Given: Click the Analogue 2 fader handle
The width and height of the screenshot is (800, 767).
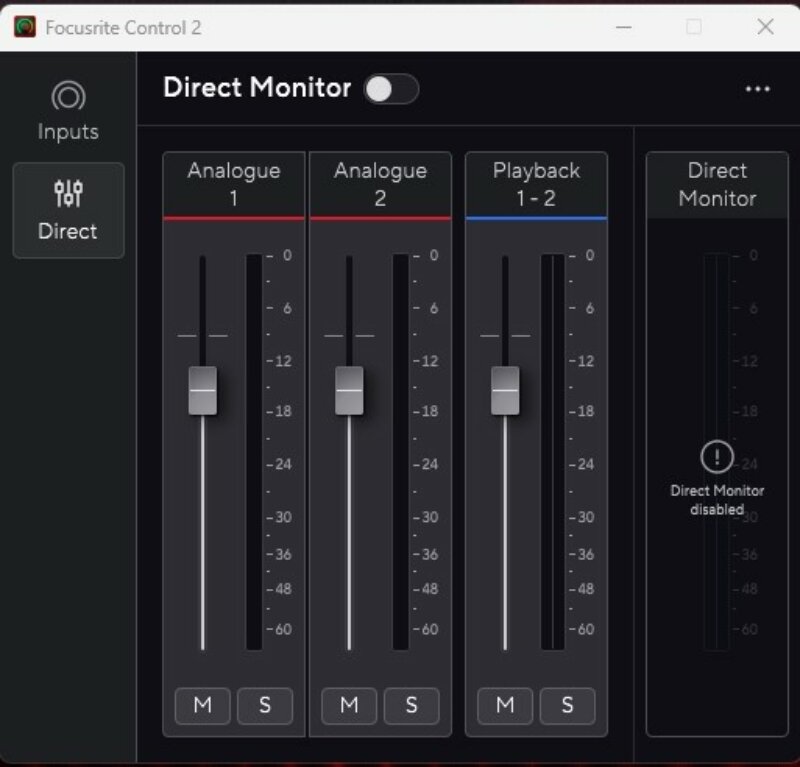Looking at the screenshot, I should pyautogui.click(x=349, y=390).
